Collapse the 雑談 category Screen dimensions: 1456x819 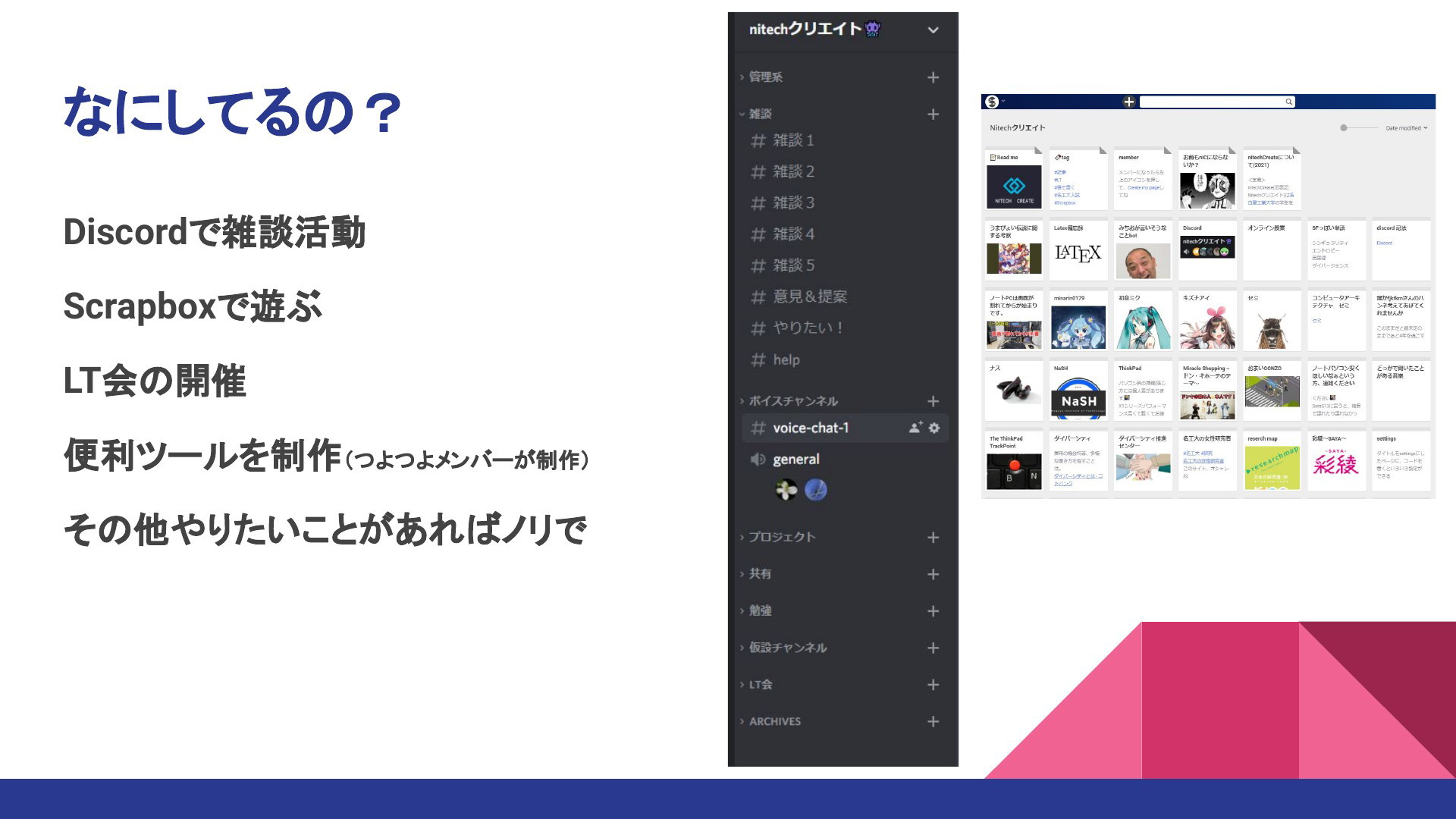pos(755,114)
